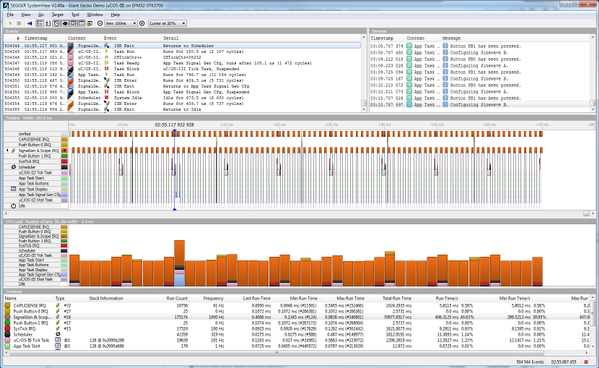Viewport: 599px width, 368px height.
Task: Open the View 100ms zoom dropdown
Action: point(121,23)
